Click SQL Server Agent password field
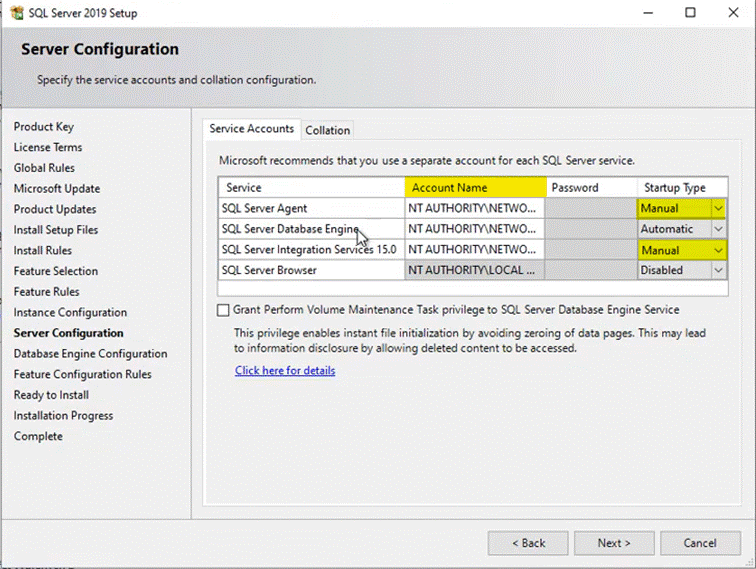756x569 pixels. (x=591, y=208)
